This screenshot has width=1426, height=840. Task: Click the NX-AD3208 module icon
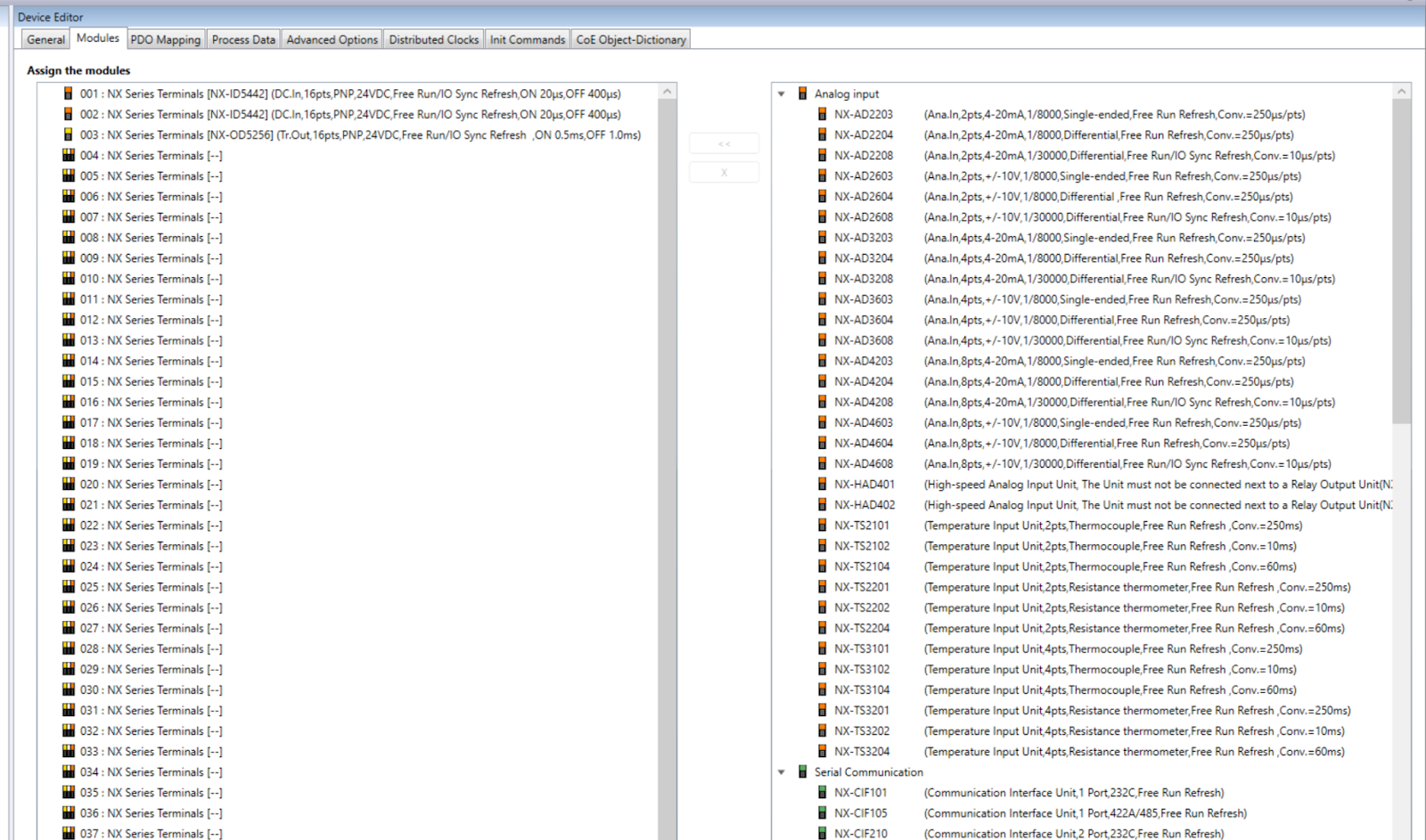[822, 279]
